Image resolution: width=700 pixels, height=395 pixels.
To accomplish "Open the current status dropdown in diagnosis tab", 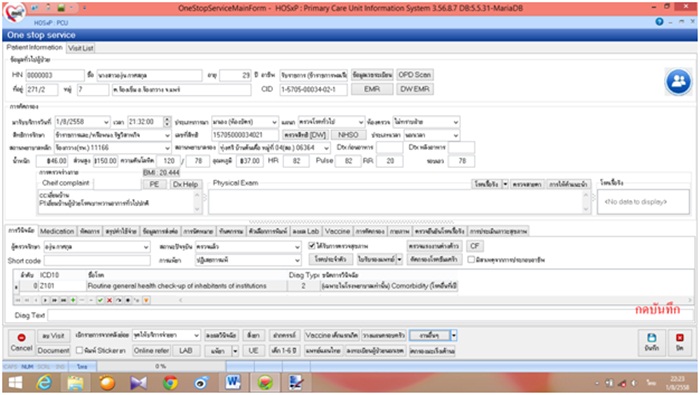I will coord(297,246).
